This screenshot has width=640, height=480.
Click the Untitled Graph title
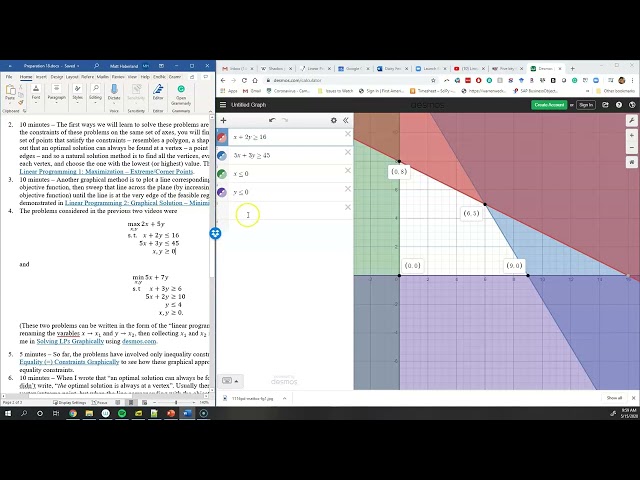click(248, 105)
